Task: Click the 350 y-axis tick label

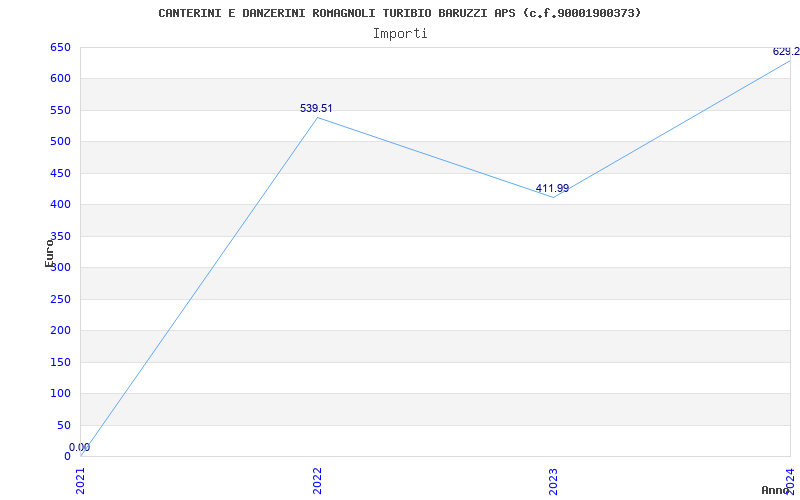Action: coord(60,236)
